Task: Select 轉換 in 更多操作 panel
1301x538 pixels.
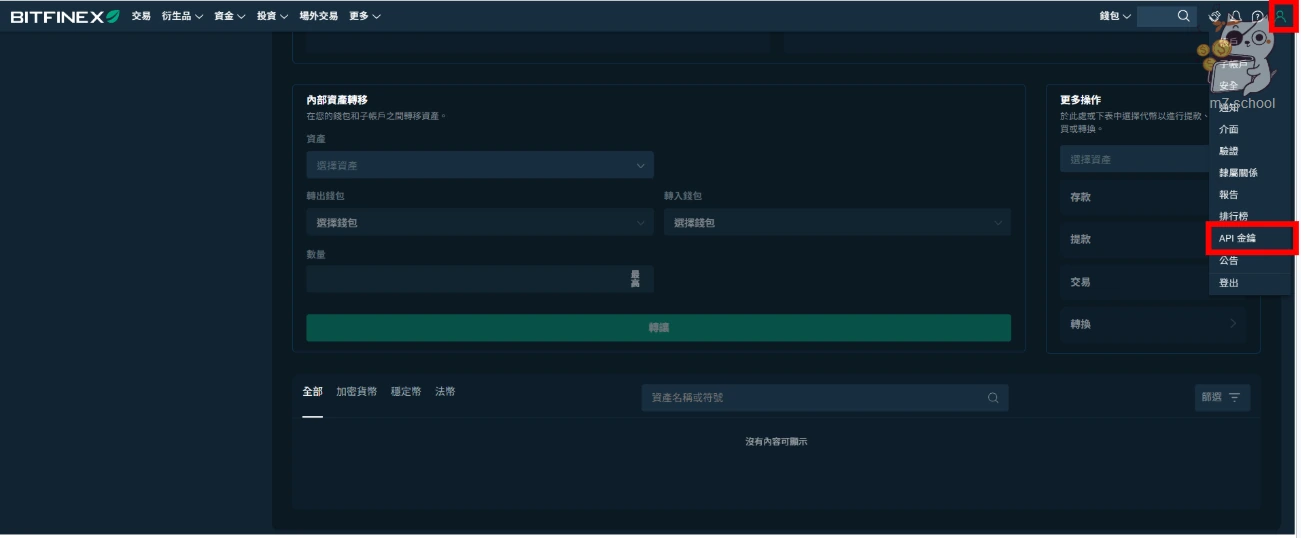Action: point(1155,324)
